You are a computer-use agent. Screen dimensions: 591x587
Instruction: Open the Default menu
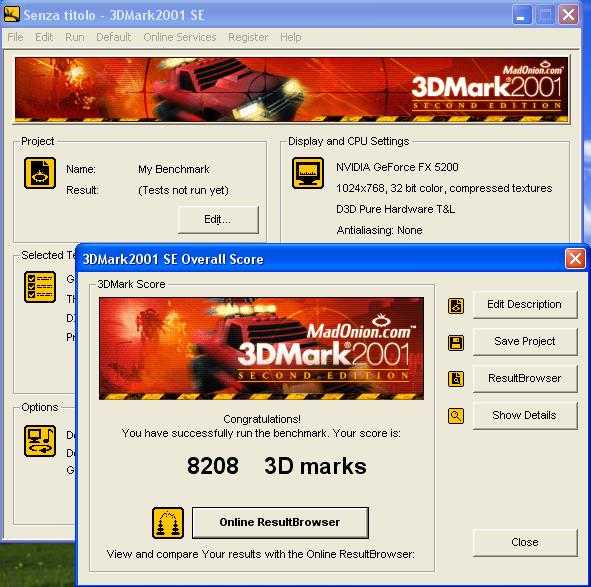114,37
